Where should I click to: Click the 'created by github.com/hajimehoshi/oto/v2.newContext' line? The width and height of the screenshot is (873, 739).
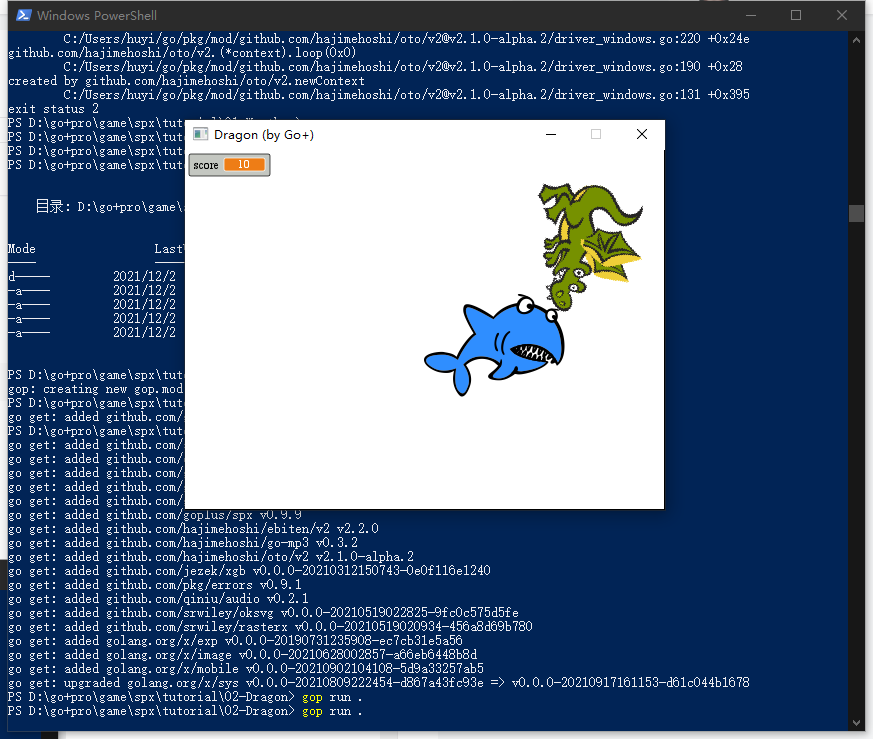[187, 81]
